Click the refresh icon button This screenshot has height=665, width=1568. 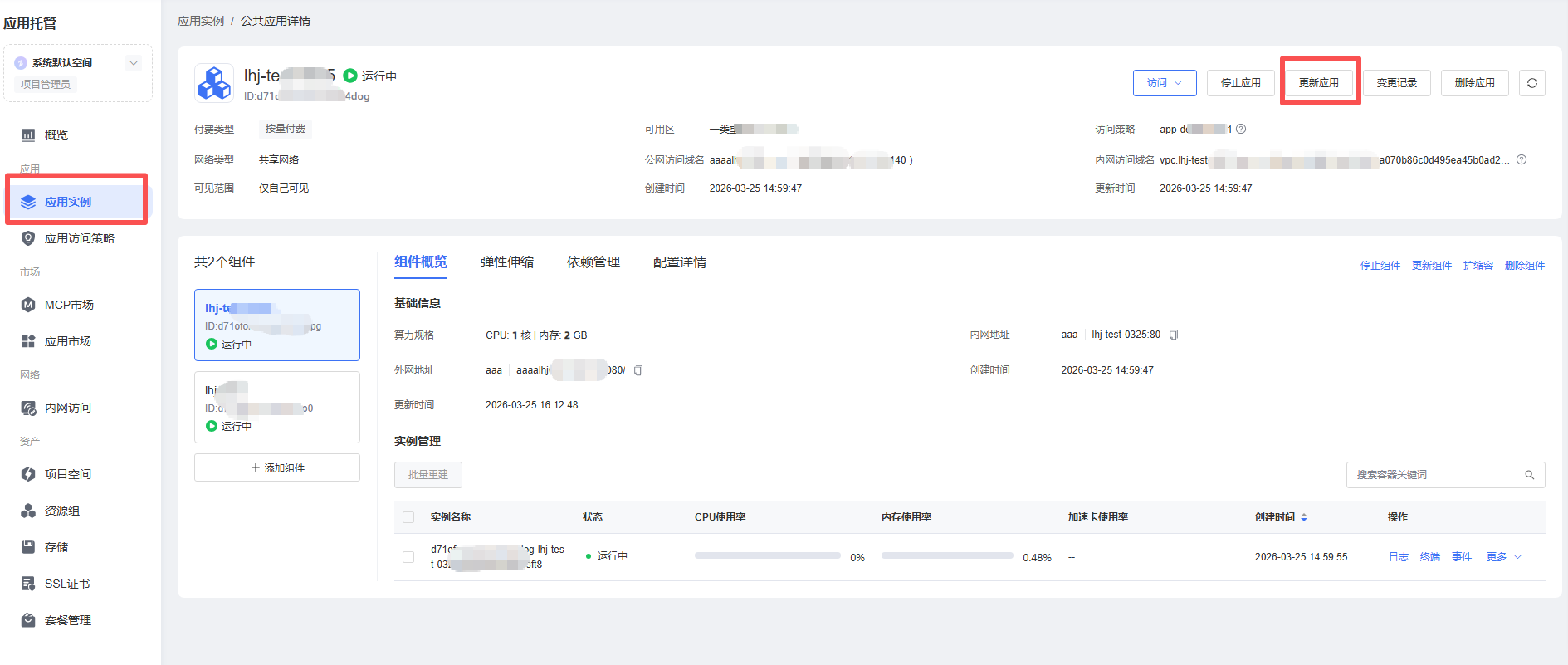pos(1531,83)
